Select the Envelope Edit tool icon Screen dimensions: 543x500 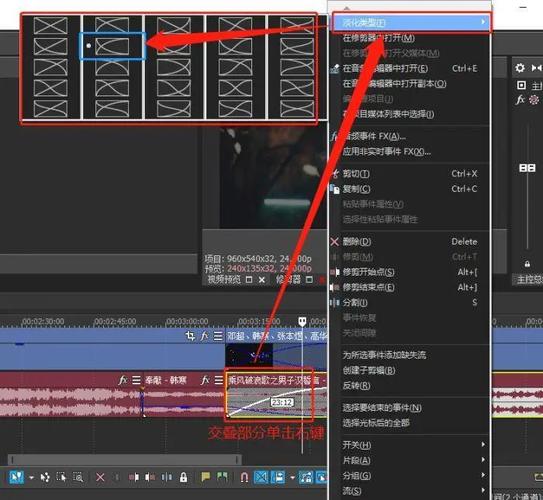click(x=45, y=478)
